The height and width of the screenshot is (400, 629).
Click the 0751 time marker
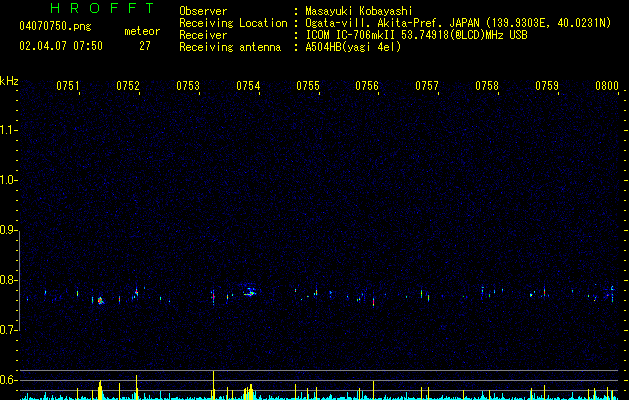coord(68,86)
